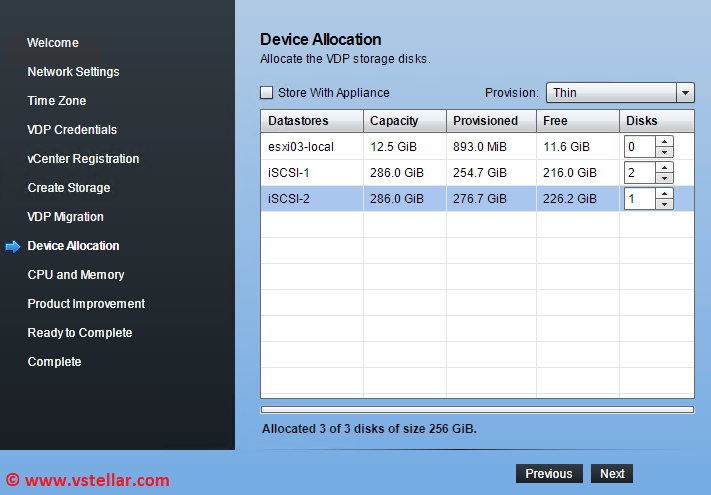
Task: Select vCenter Registration in sidebar
Action: coord(83,159)
